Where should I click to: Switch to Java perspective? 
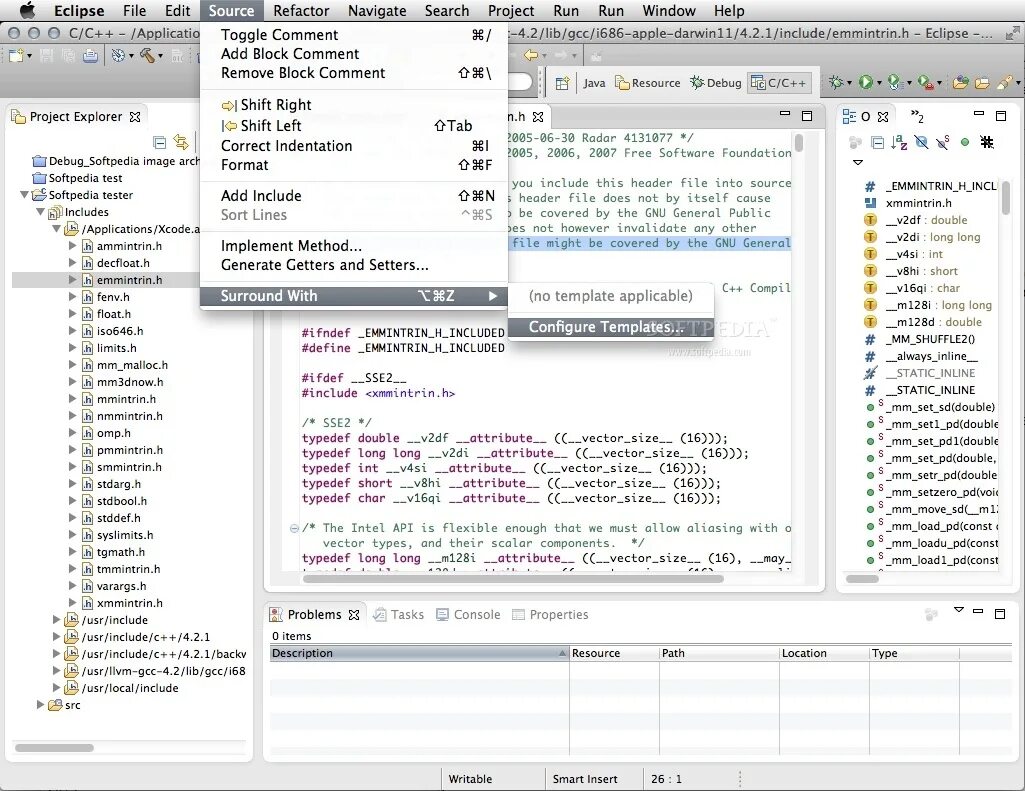[x=594, y=83]
